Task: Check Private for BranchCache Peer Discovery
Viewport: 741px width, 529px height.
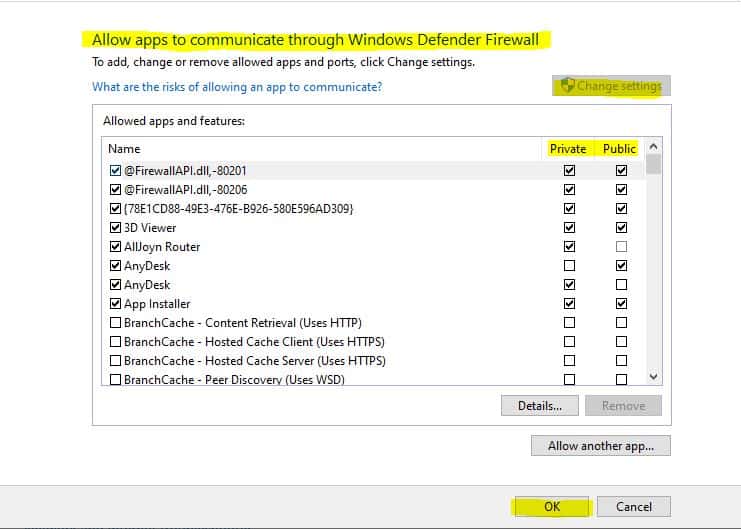Action: pos(569,379)
